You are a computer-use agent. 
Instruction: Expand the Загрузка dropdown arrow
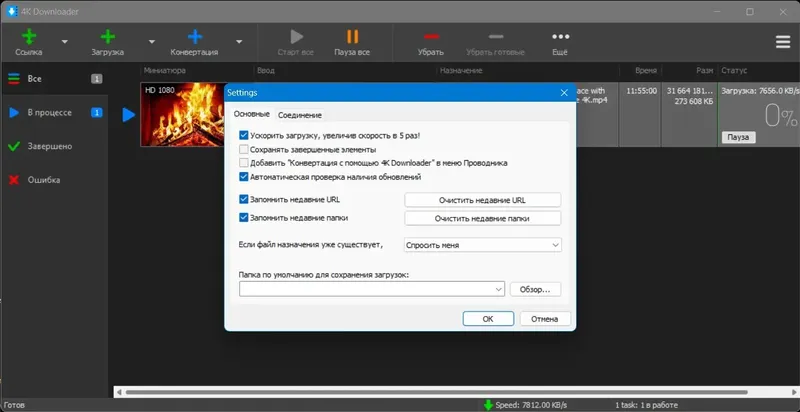pos(152,42)
